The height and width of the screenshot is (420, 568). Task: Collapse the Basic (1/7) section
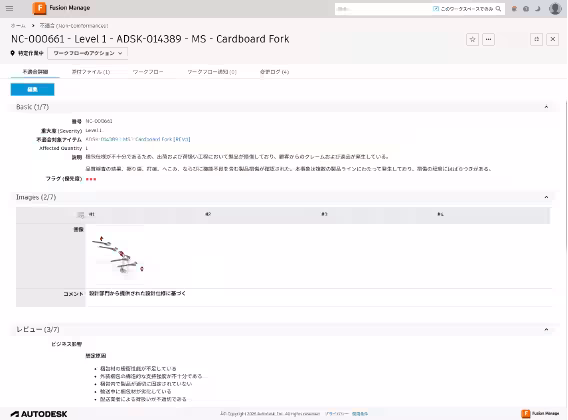[x=546, y=107]
